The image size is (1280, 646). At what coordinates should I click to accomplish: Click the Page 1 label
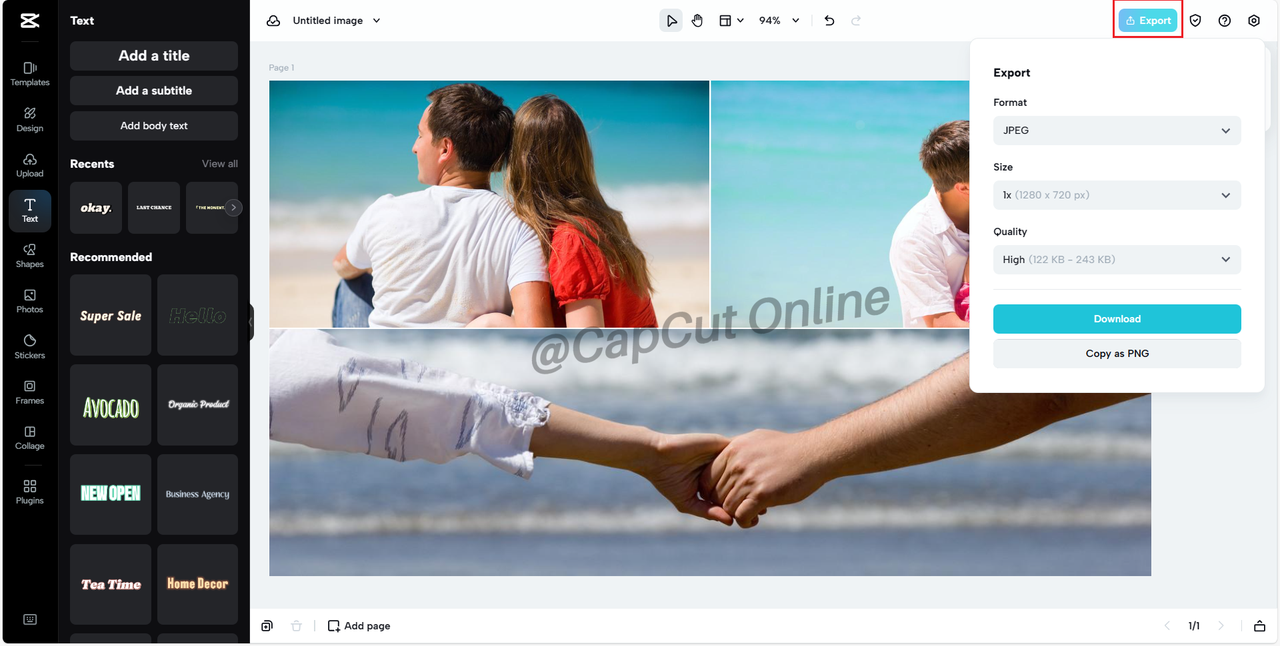point(281,68)
